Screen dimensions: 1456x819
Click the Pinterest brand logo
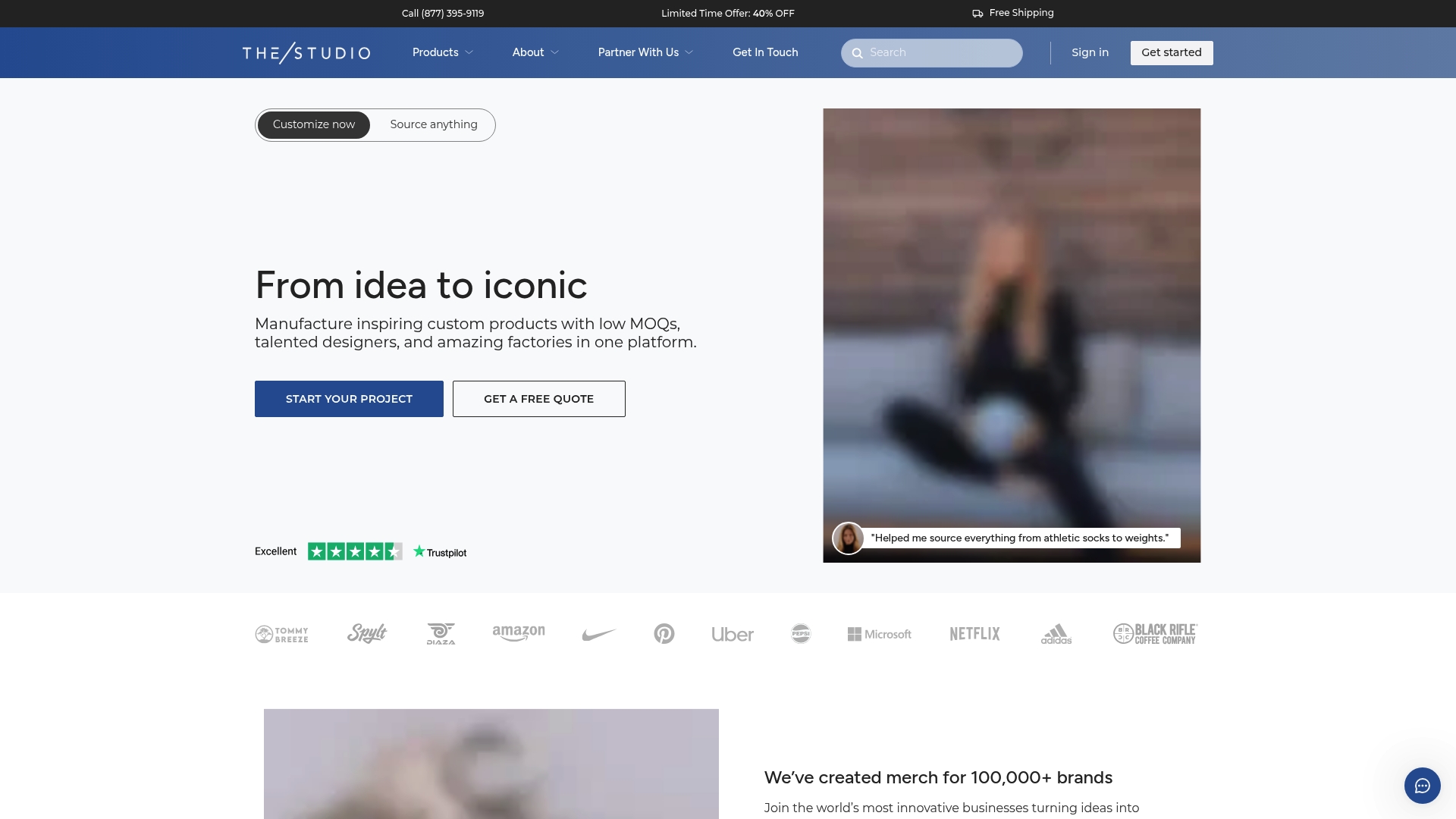pos(664,634)
